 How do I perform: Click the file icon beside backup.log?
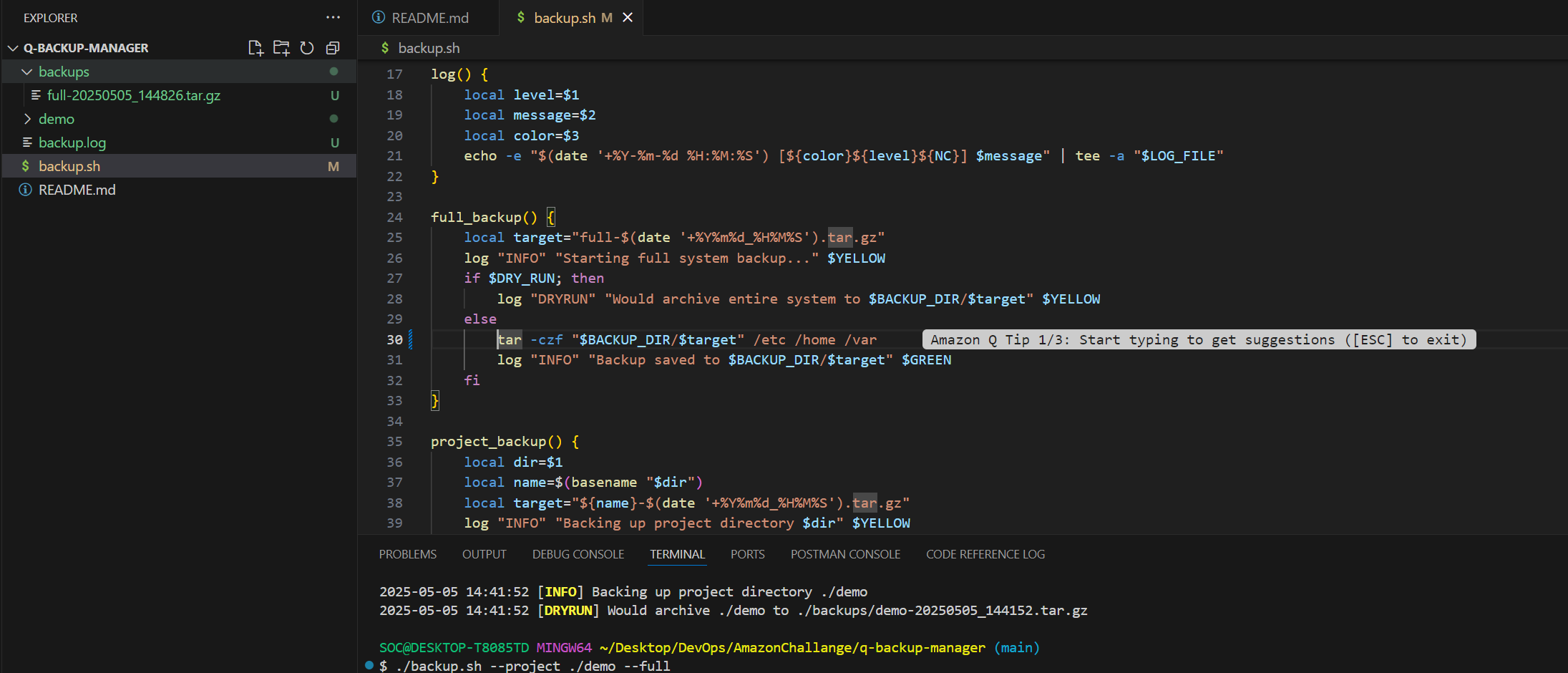27,142
